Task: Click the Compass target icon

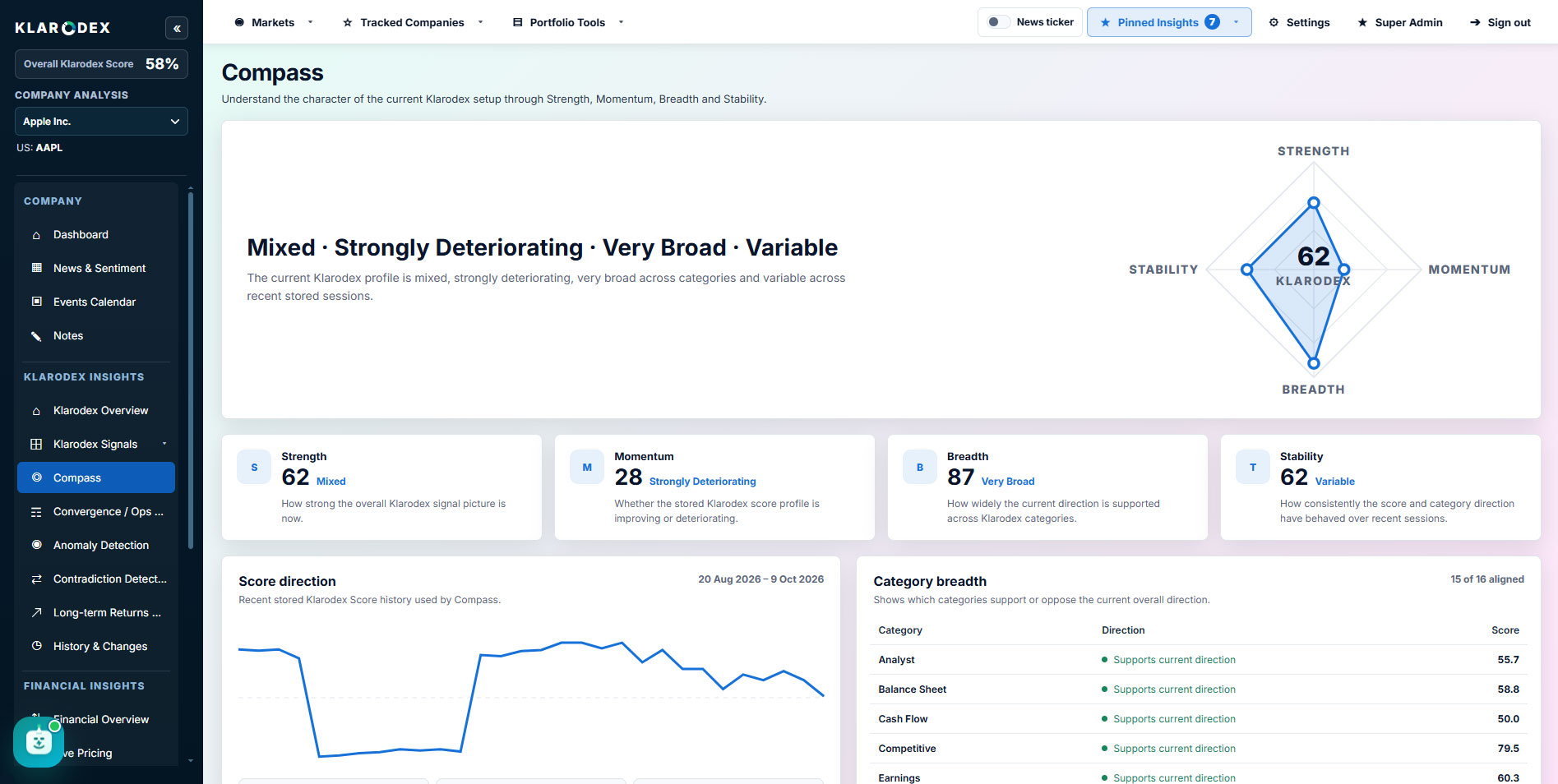Action: point(36,477)
